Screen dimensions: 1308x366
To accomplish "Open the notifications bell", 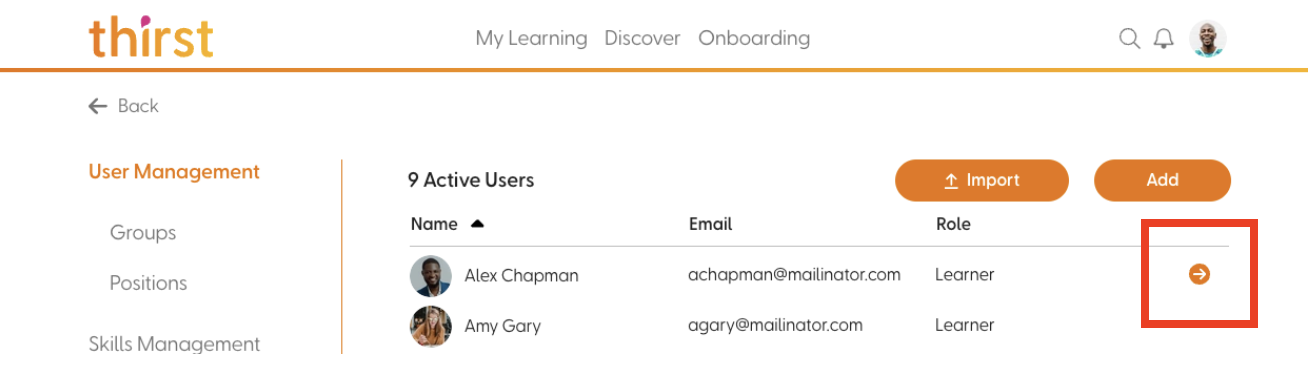I will coord(1163,39).
